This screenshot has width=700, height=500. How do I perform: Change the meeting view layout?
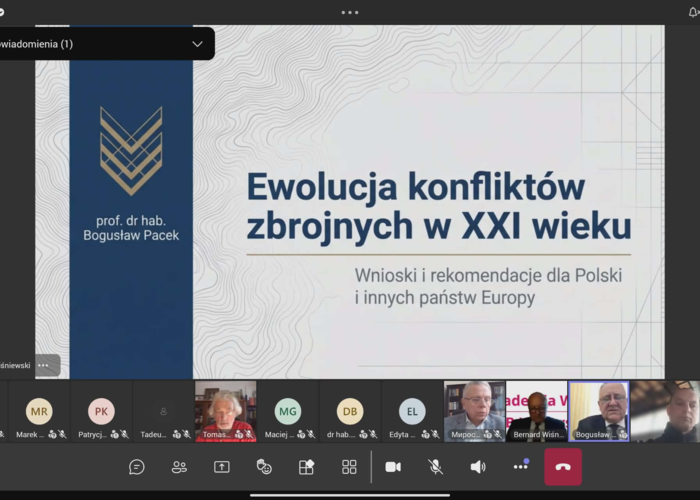point(349,467)
